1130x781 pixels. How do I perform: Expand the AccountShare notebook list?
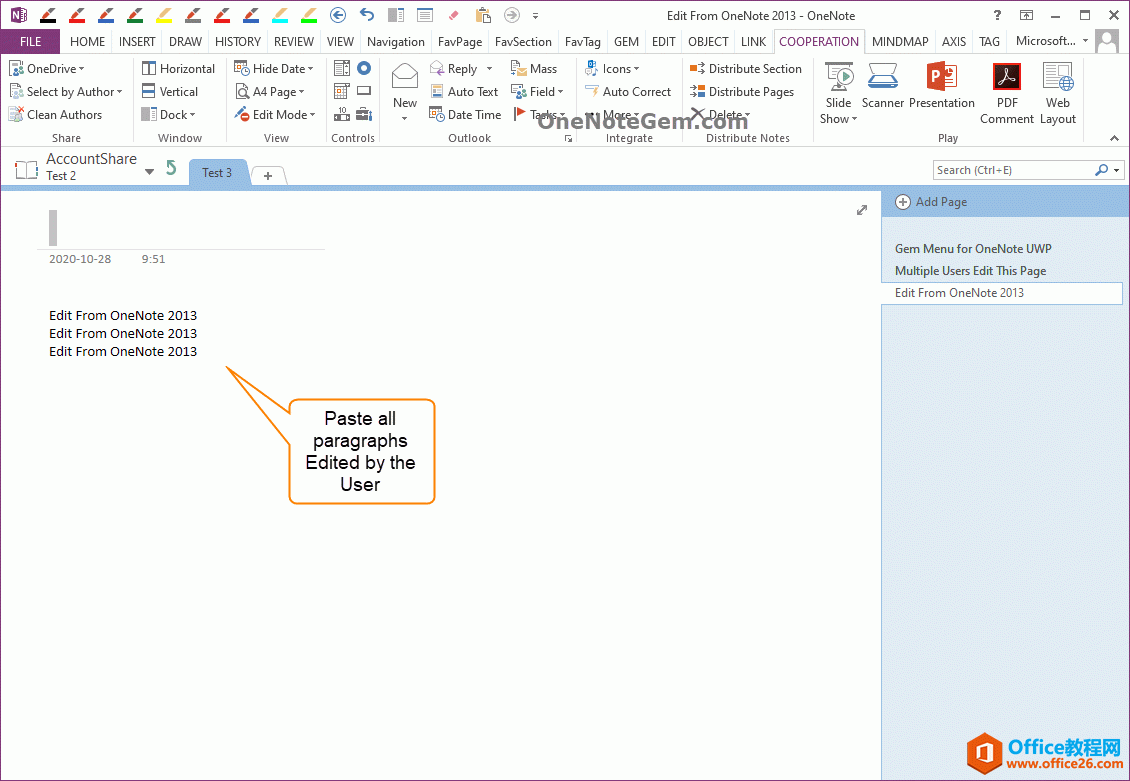[x=149, y=172]
